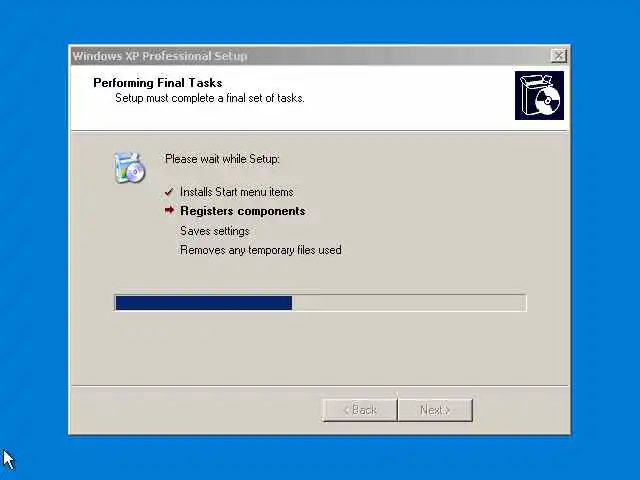Click the red arrow beside Registers components
Screen dimensions: 640x480
(x=169, y=210)
